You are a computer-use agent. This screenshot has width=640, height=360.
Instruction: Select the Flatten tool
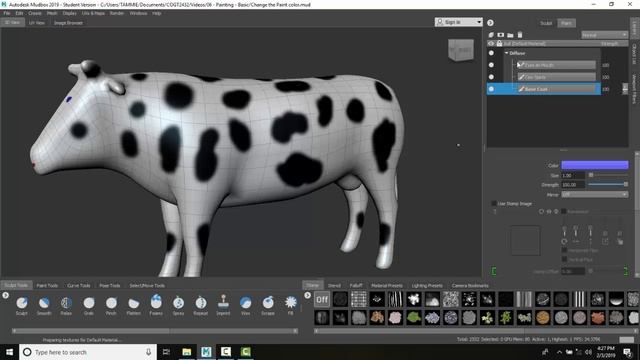[x=133, y=305]
